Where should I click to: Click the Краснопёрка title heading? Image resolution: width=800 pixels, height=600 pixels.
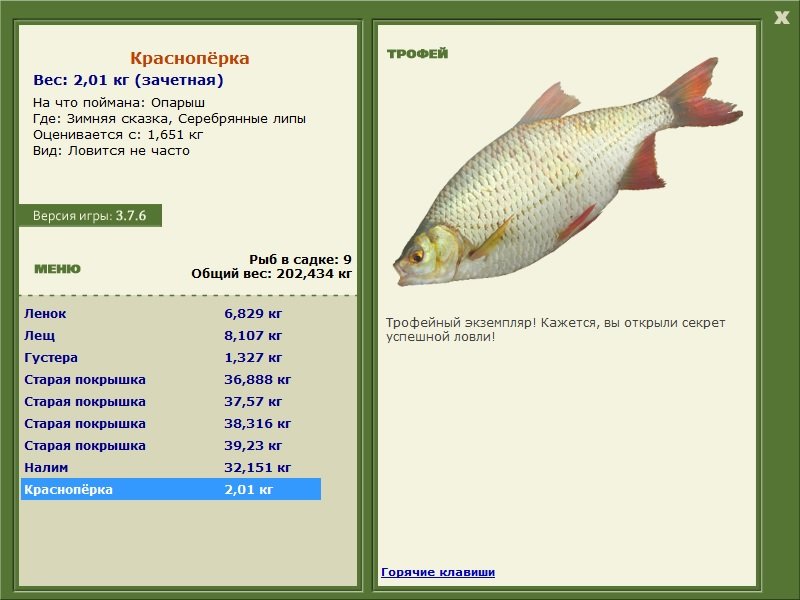[190, 58]
